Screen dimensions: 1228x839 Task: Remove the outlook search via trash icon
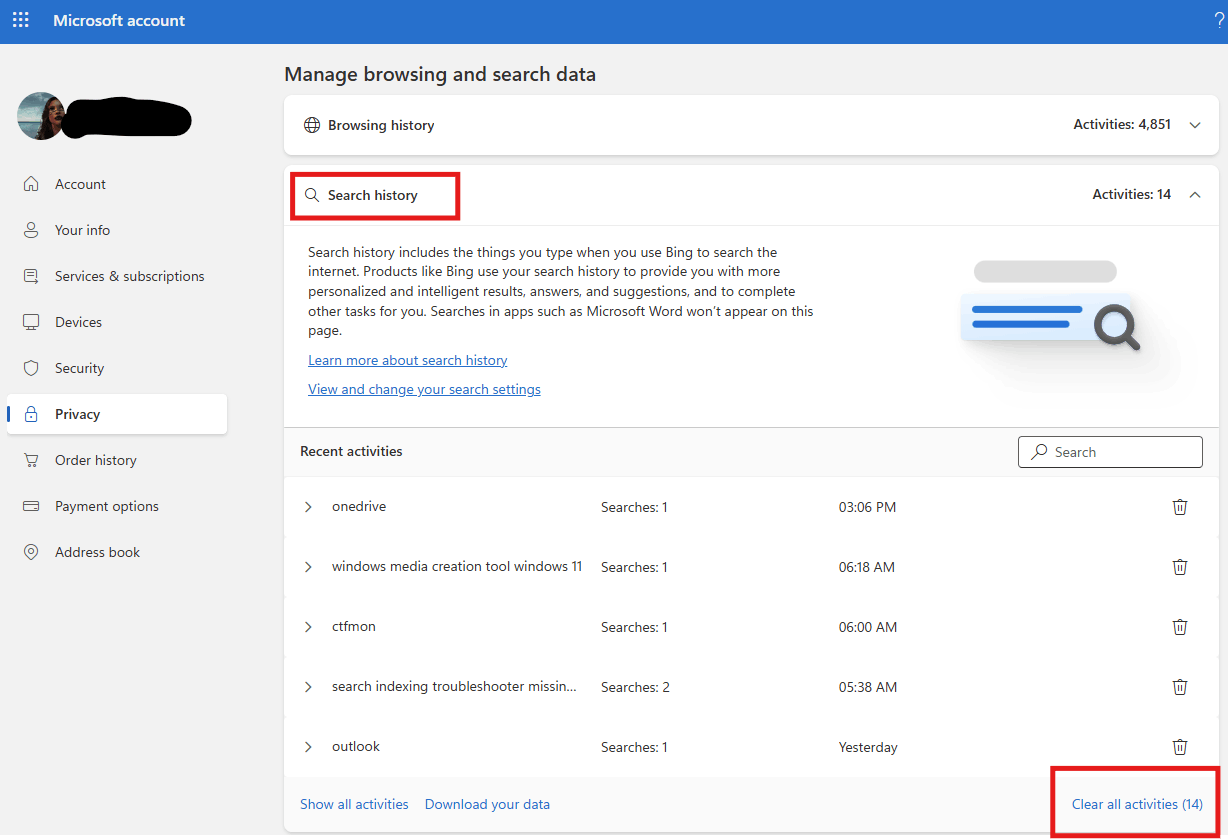pyautogui.click(x=1180, y=747)
